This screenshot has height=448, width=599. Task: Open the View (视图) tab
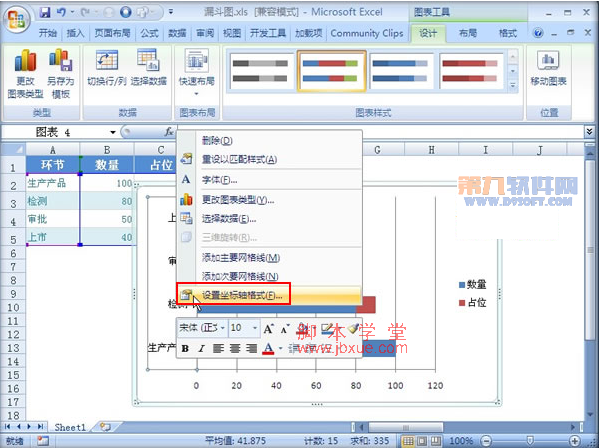(x=232, y=34)
